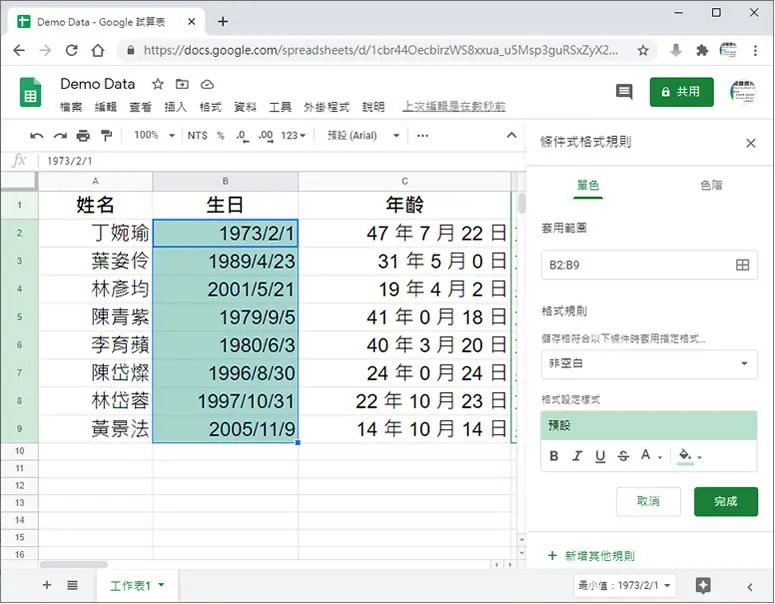
Task: Toggle strikethrough in format style
Action: point(623,456)
